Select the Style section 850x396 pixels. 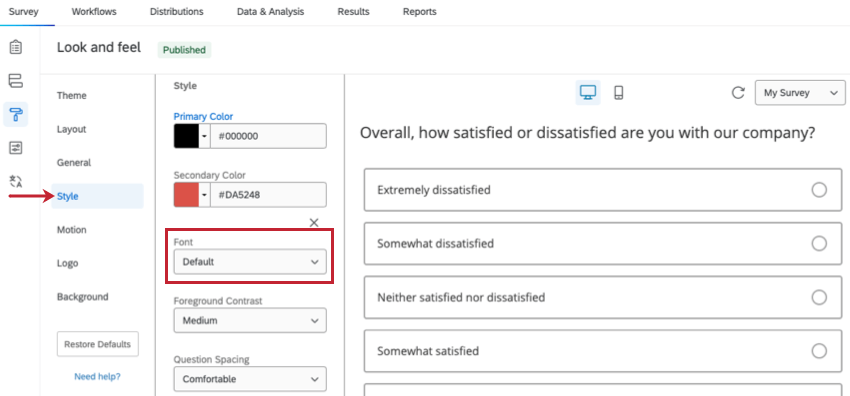click(98, 196)
